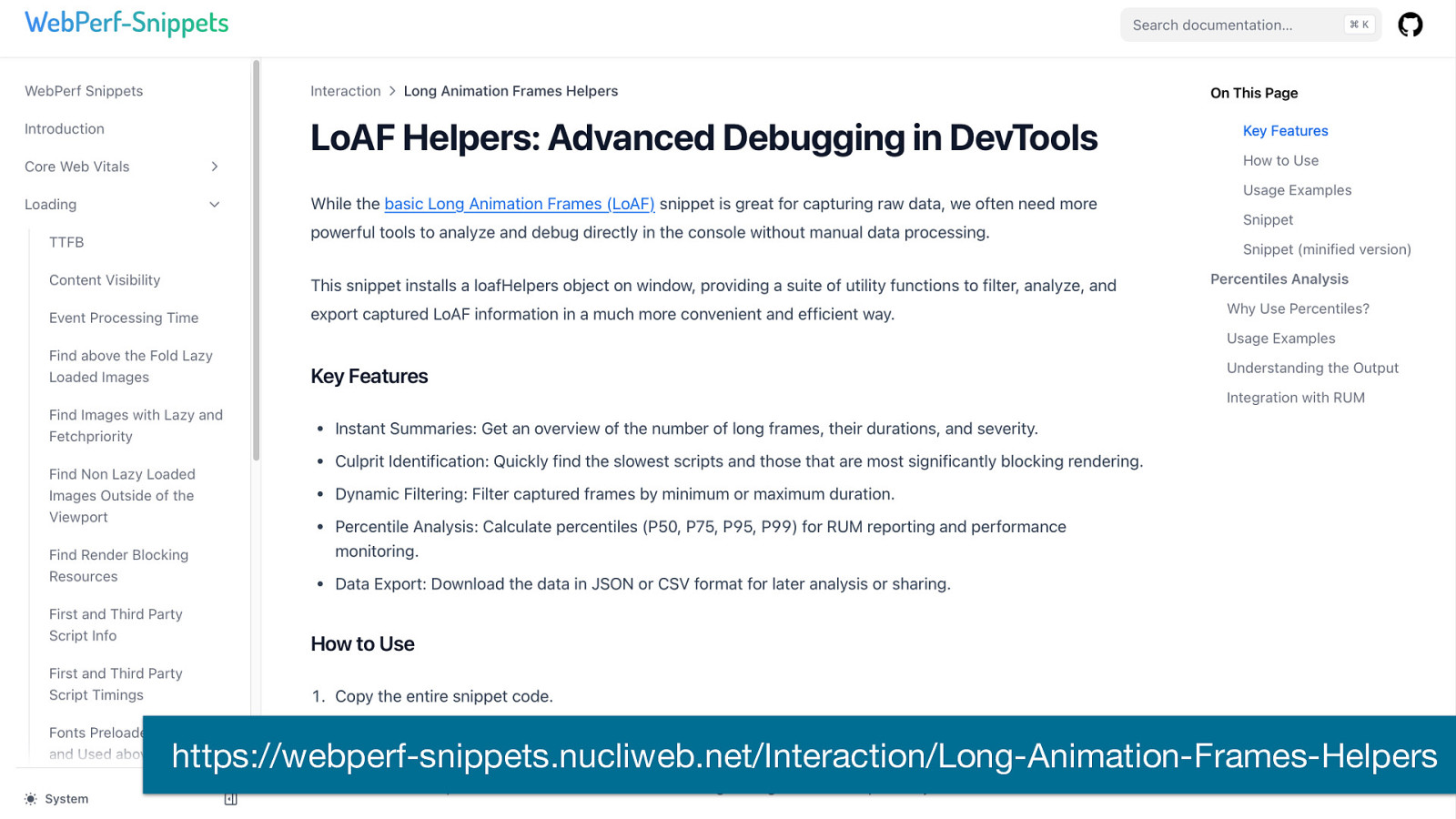The width and height of the screenshot is (1456, 819).
Task: Click the sun icon beside System
Action: pos(31,799)
